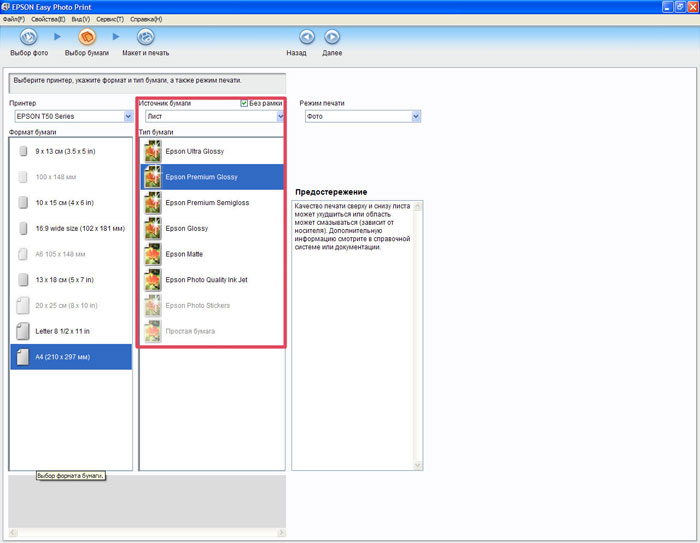Click the 100 x 148 мм sheet icon
This screenshot has width=700, height=543.
[x=23, y=177]
